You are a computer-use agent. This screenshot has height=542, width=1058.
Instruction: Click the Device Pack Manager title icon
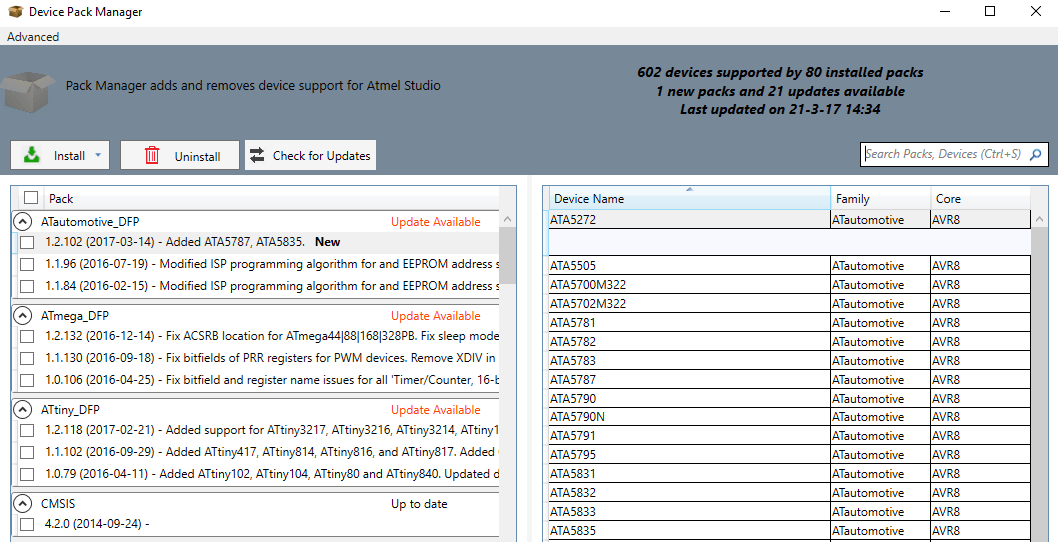coord(16,11)
